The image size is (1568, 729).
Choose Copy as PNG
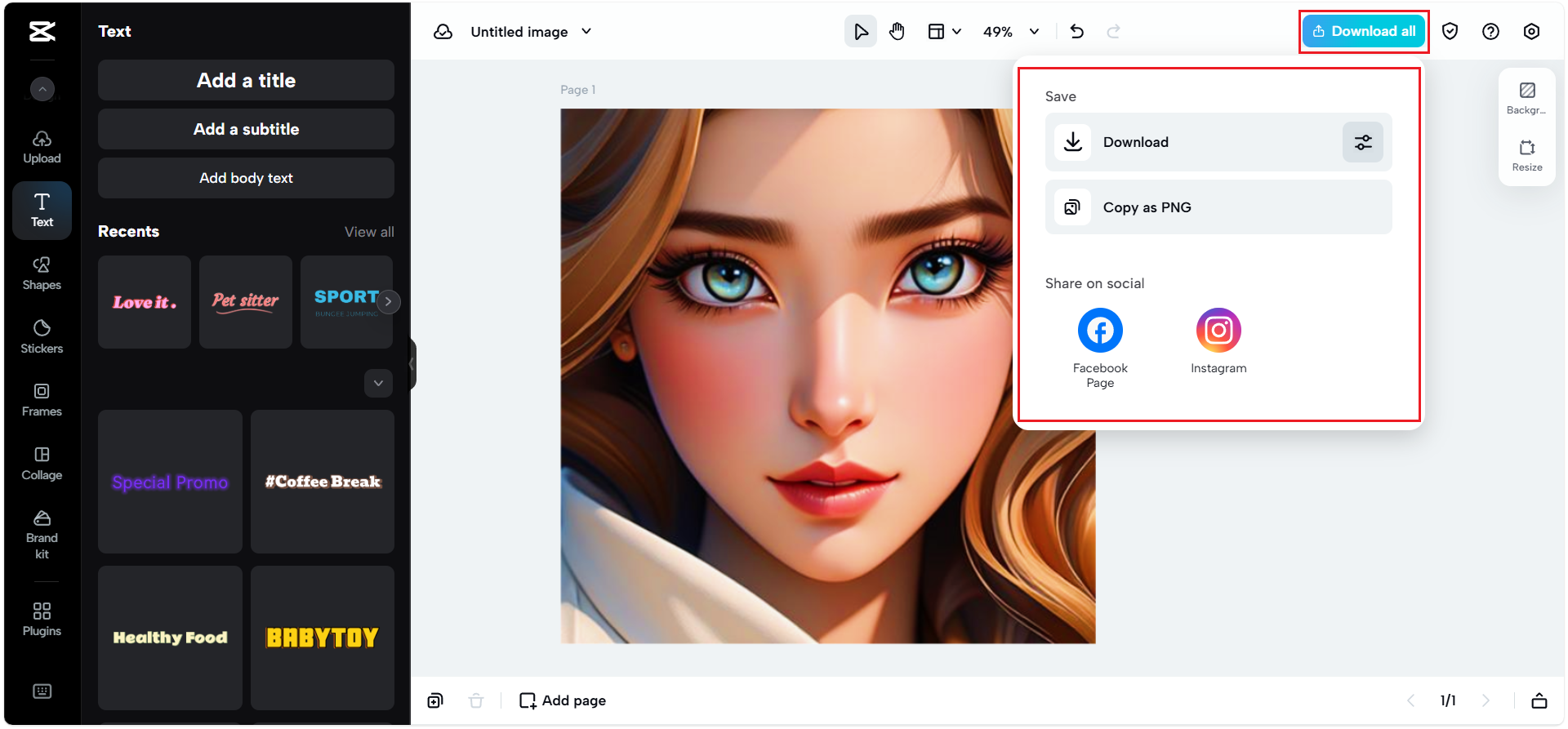tap(1218, 207)
